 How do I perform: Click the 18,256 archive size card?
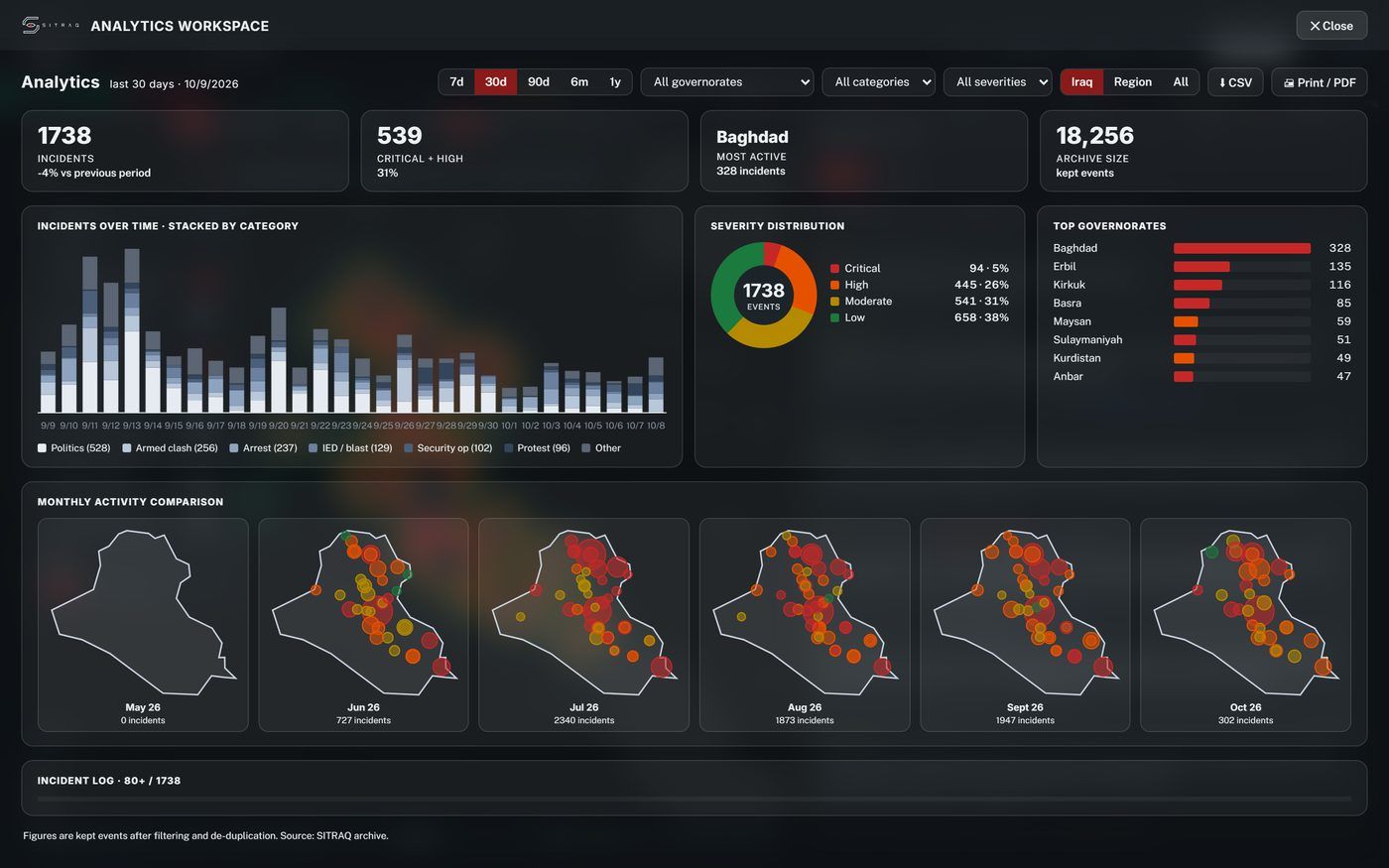[1203, 151]
